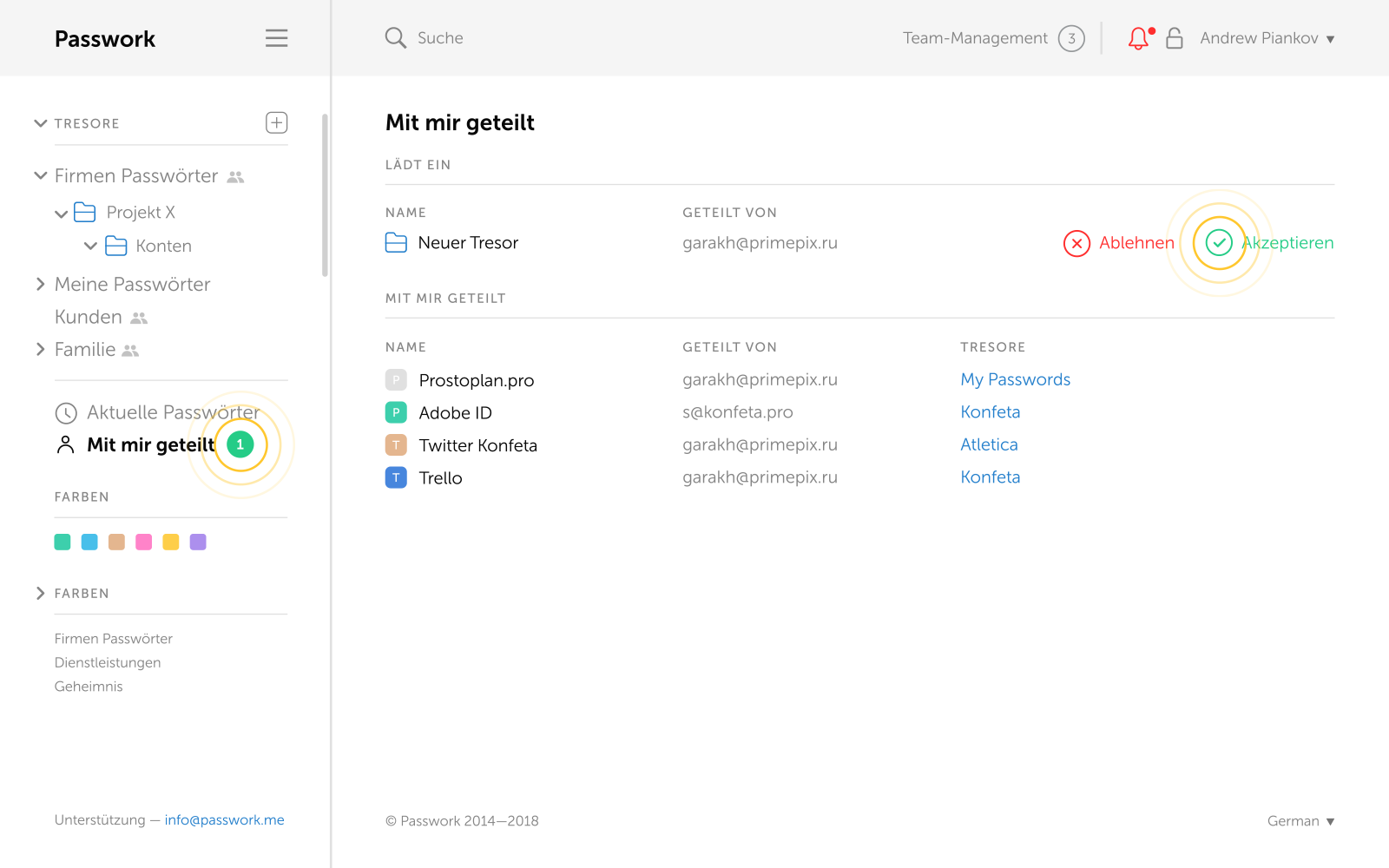Select Dienstleistungen tag filter
1389x868 pixels.
pos(108,662)
